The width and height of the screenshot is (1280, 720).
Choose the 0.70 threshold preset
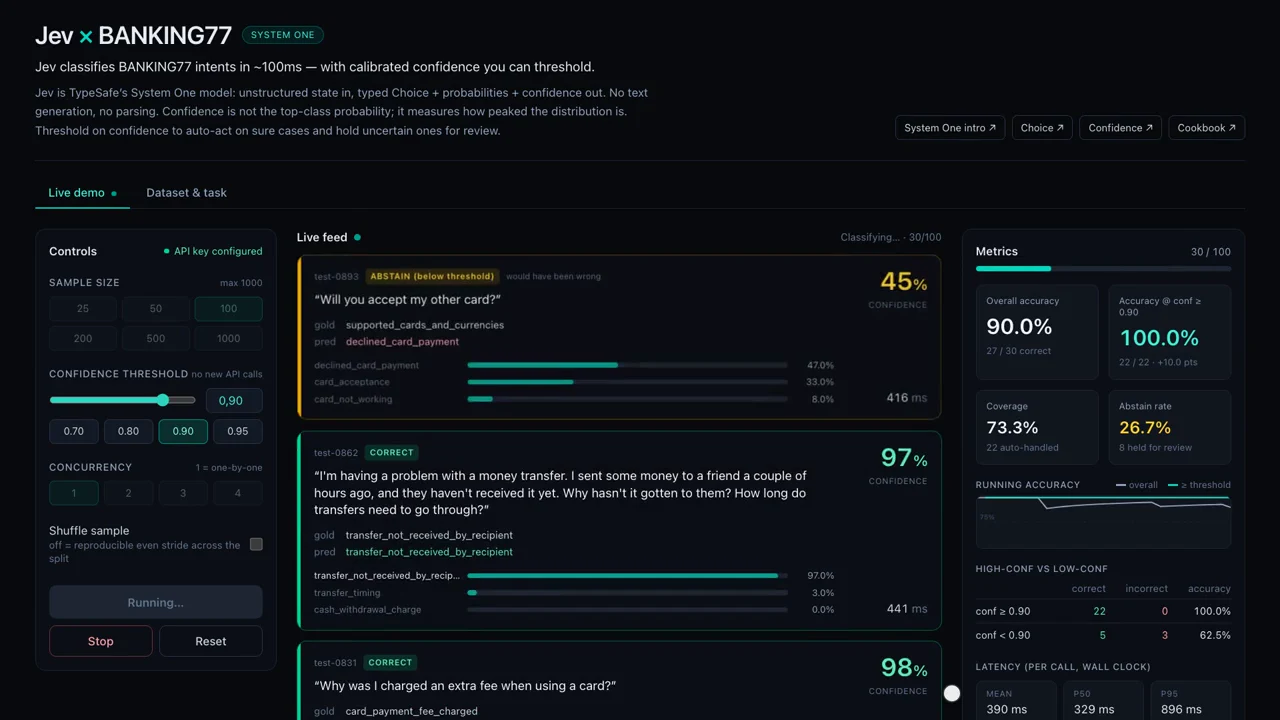(x=74, y=432)
